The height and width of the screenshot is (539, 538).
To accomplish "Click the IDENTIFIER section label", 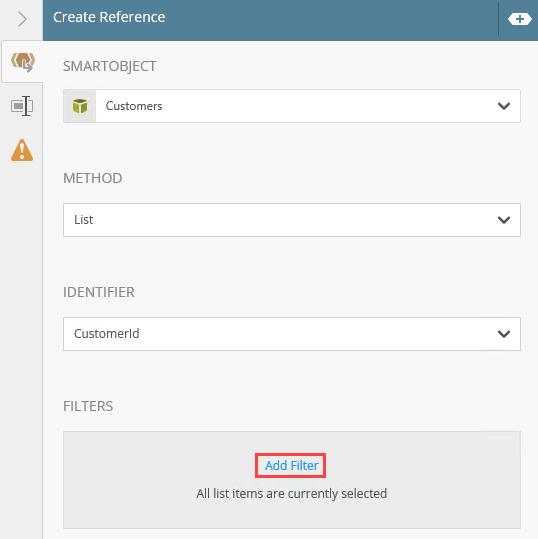I will click(99, 292).
